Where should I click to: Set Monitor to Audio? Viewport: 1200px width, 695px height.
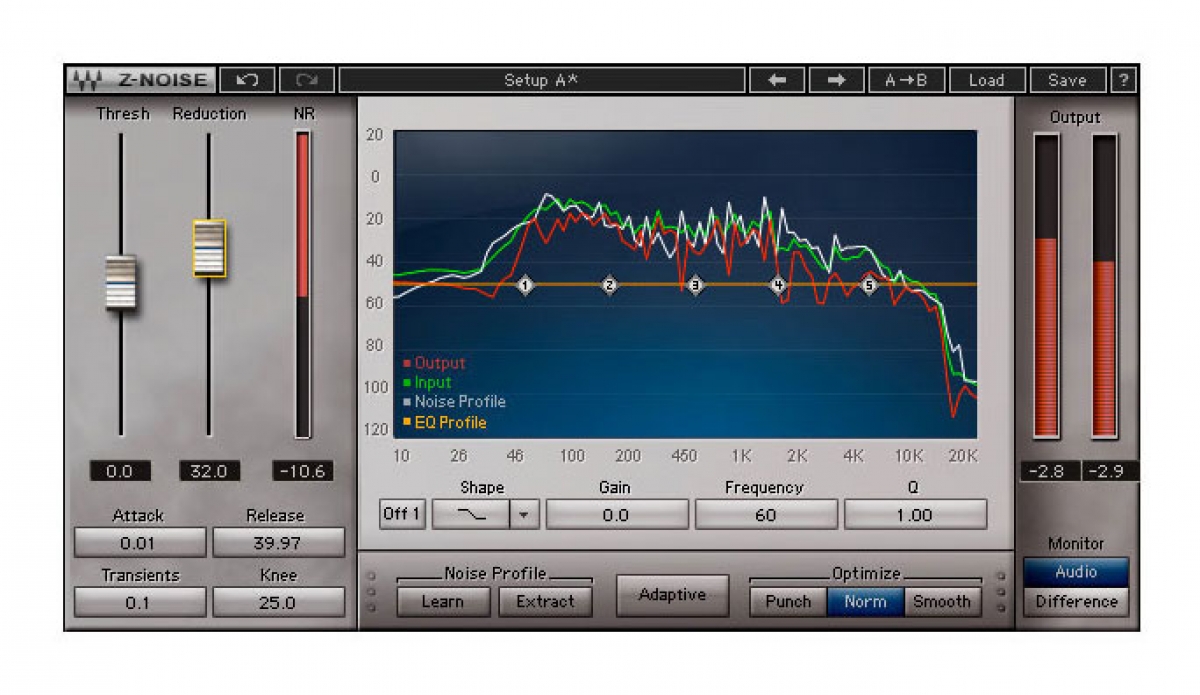pyautogui.click(x=1076, y=572)
